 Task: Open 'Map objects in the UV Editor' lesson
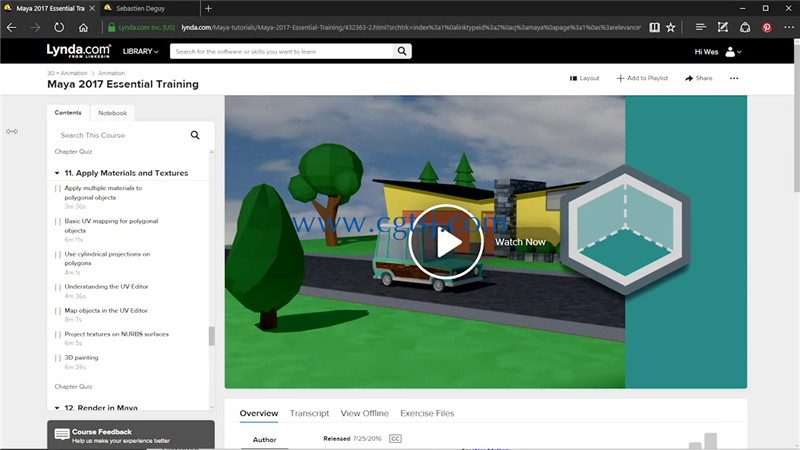click(x=106, y=310)
